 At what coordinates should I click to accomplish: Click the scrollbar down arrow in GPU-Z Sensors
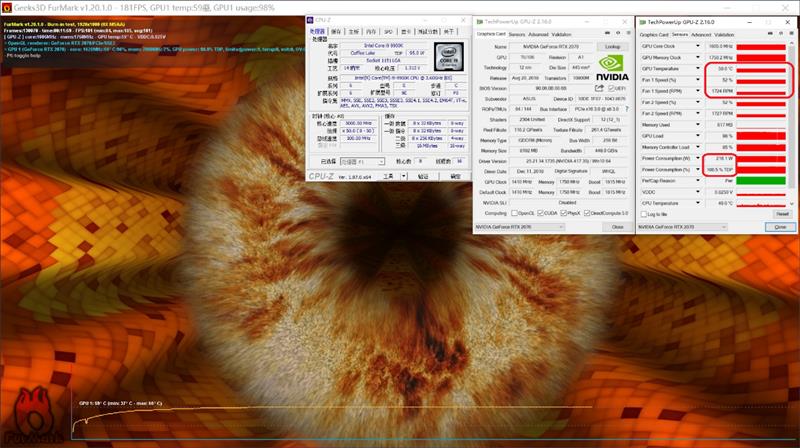pyautogui.click(x=792, y=204)
